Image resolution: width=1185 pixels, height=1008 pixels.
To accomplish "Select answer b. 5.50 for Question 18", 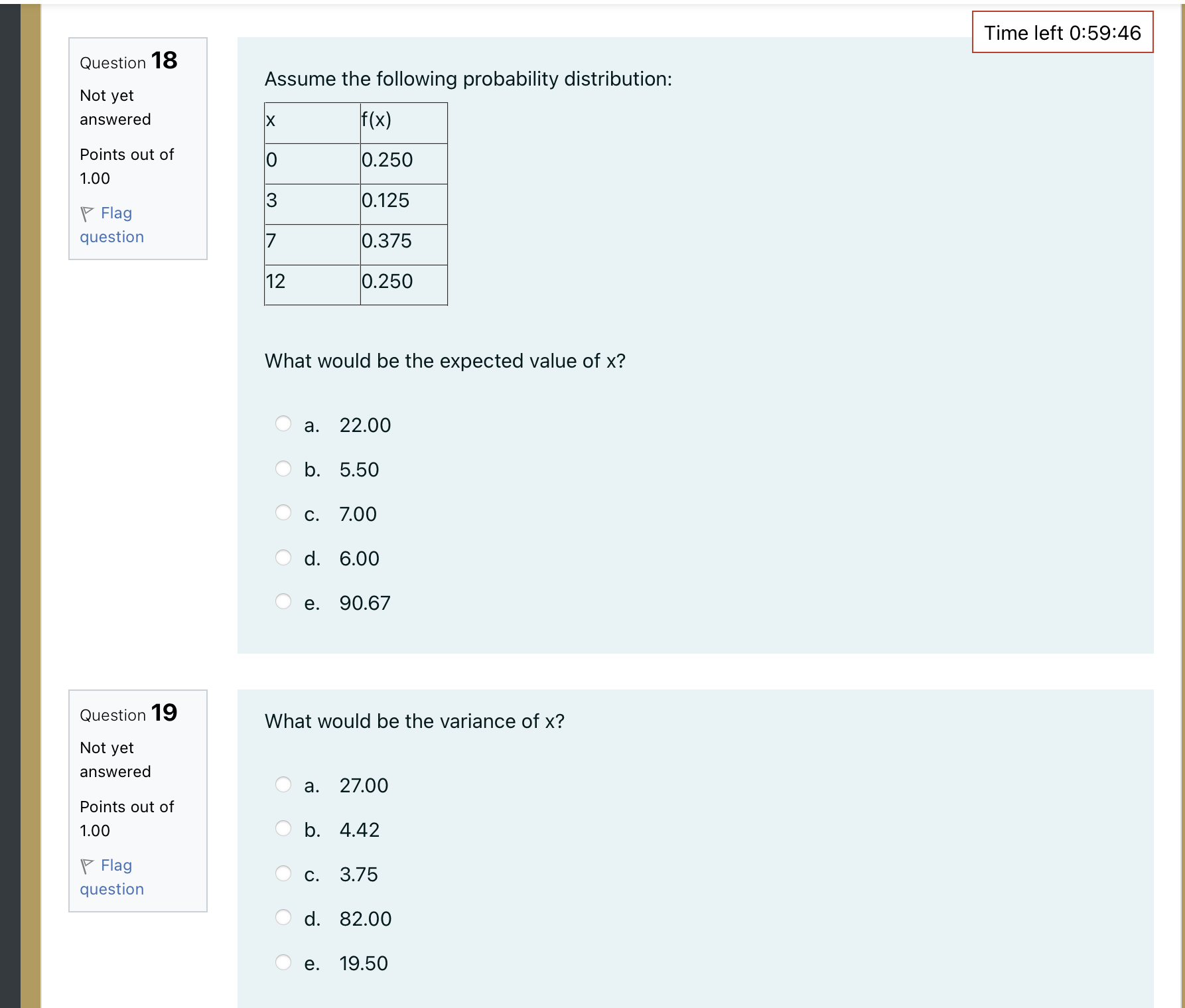I will 283,468.
